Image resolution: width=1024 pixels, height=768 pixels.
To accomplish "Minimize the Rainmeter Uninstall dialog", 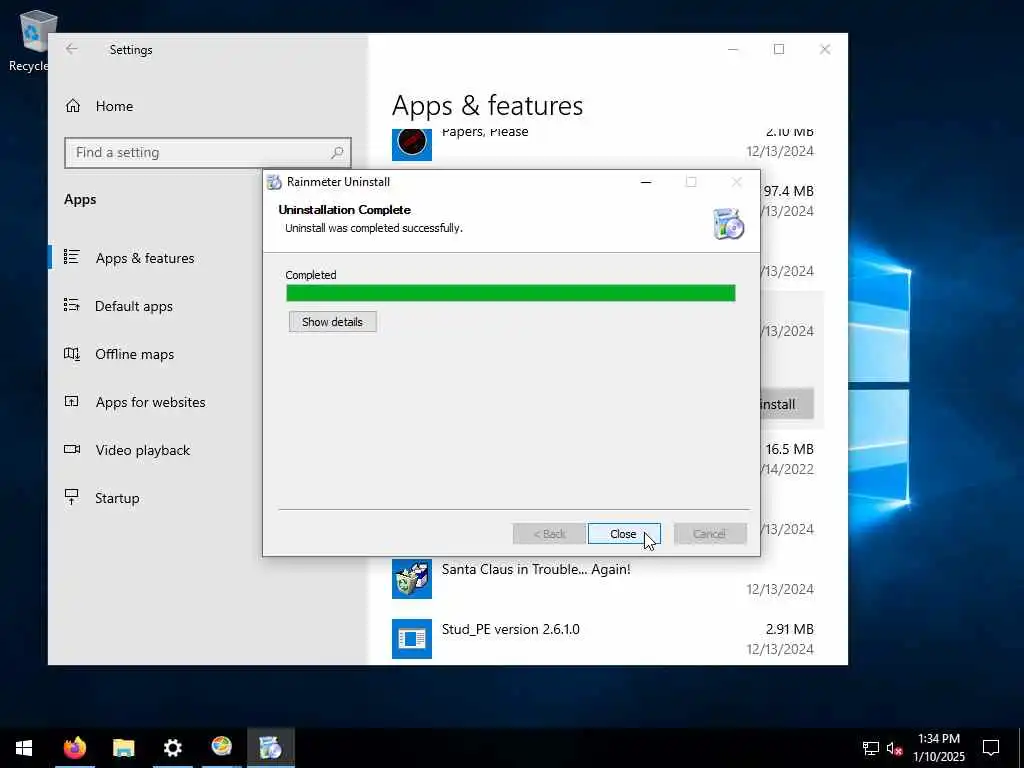I will (x=646, y=182).
